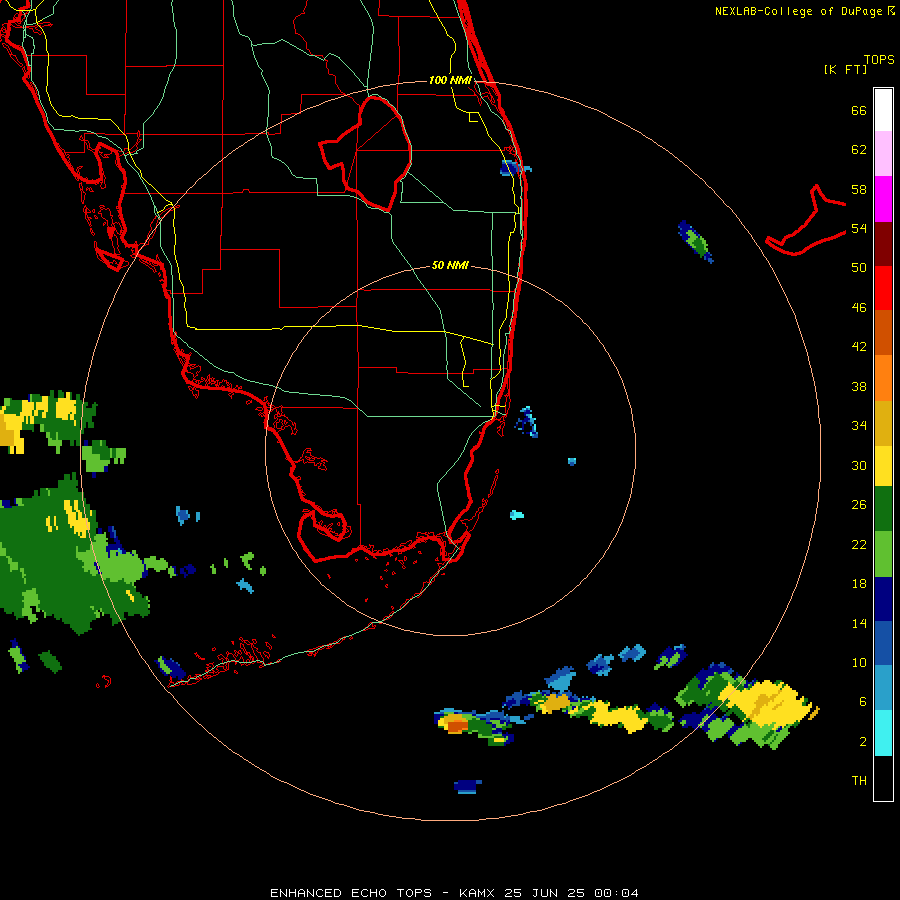Select the "50 NMI" range ring label
900x900 pixels.
coord(450,265)
